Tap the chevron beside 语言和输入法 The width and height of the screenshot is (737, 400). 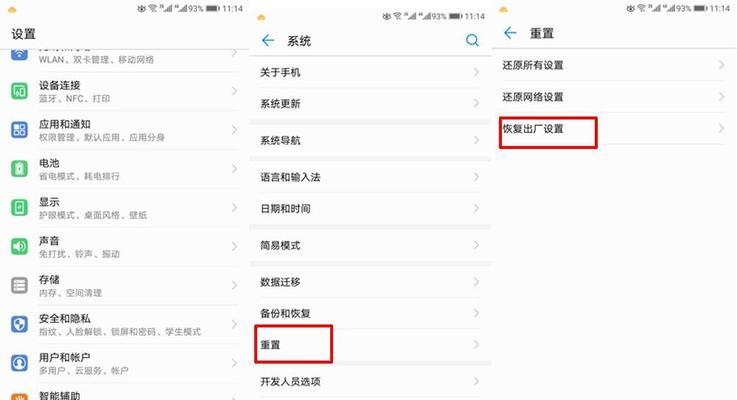coord(476,177)
